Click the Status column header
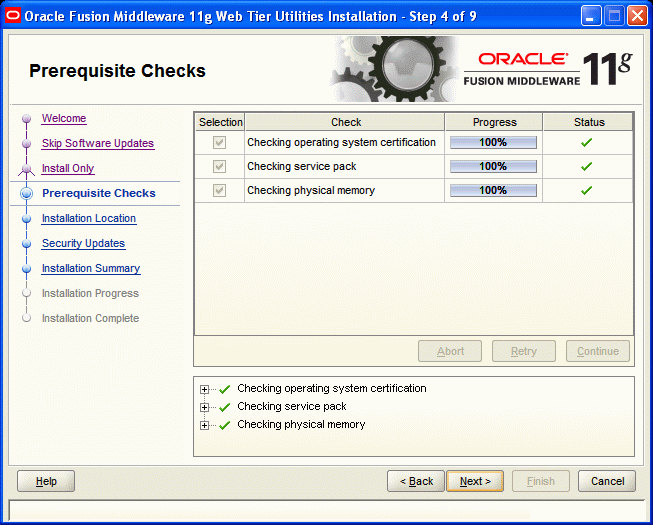653x525 pixels. pyautogui.click(x=588, y=122)
